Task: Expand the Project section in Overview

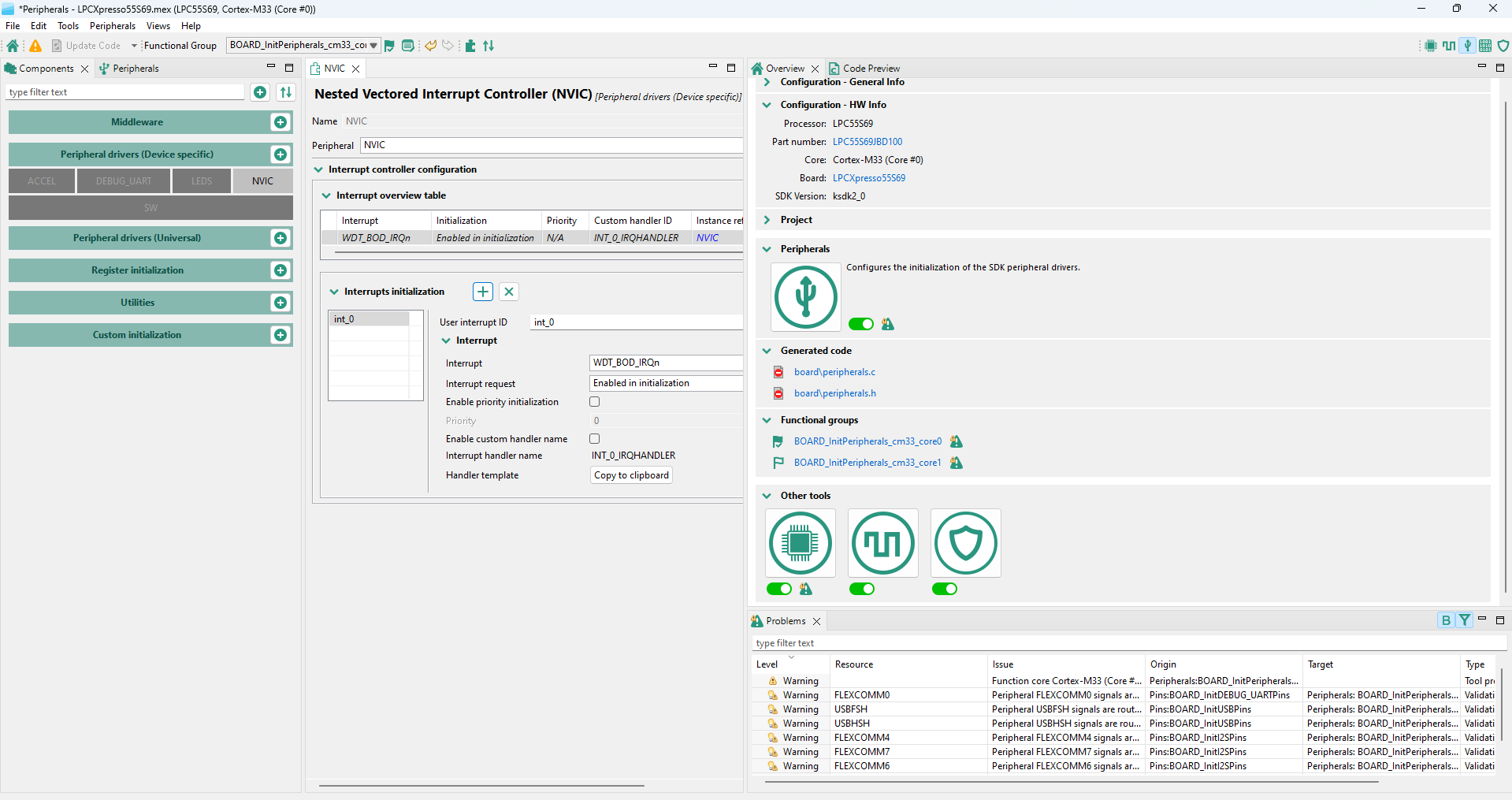Action: [x=767, y=220]
